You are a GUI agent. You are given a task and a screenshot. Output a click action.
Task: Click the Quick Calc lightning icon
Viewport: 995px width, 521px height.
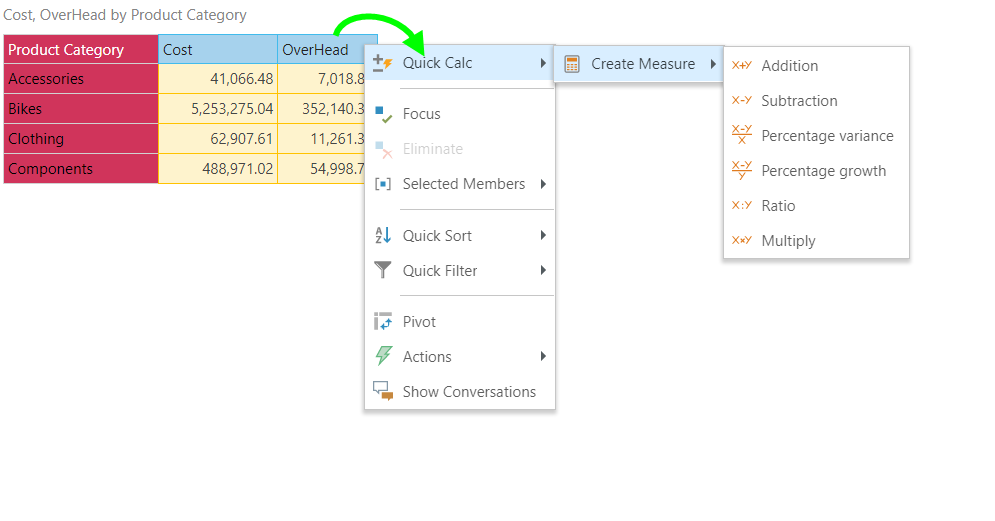click(x=382, y=63)
